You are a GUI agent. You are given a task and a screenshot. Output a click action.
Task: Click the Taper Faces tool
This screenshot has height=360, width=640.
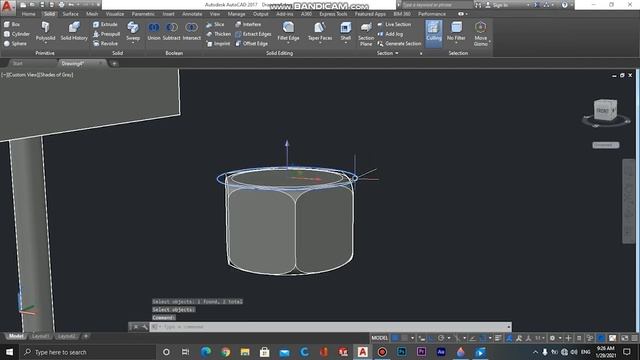[x=320, y=31]
